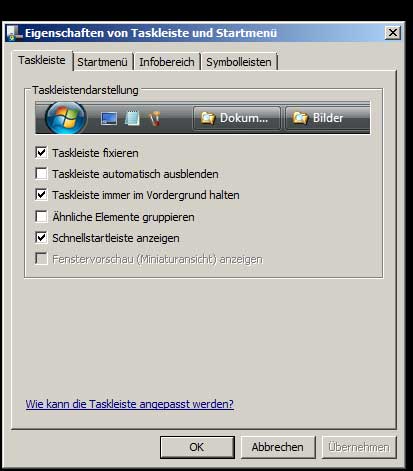
Task: Switch to the Startmenü tab
Action: tap(103, 62)
